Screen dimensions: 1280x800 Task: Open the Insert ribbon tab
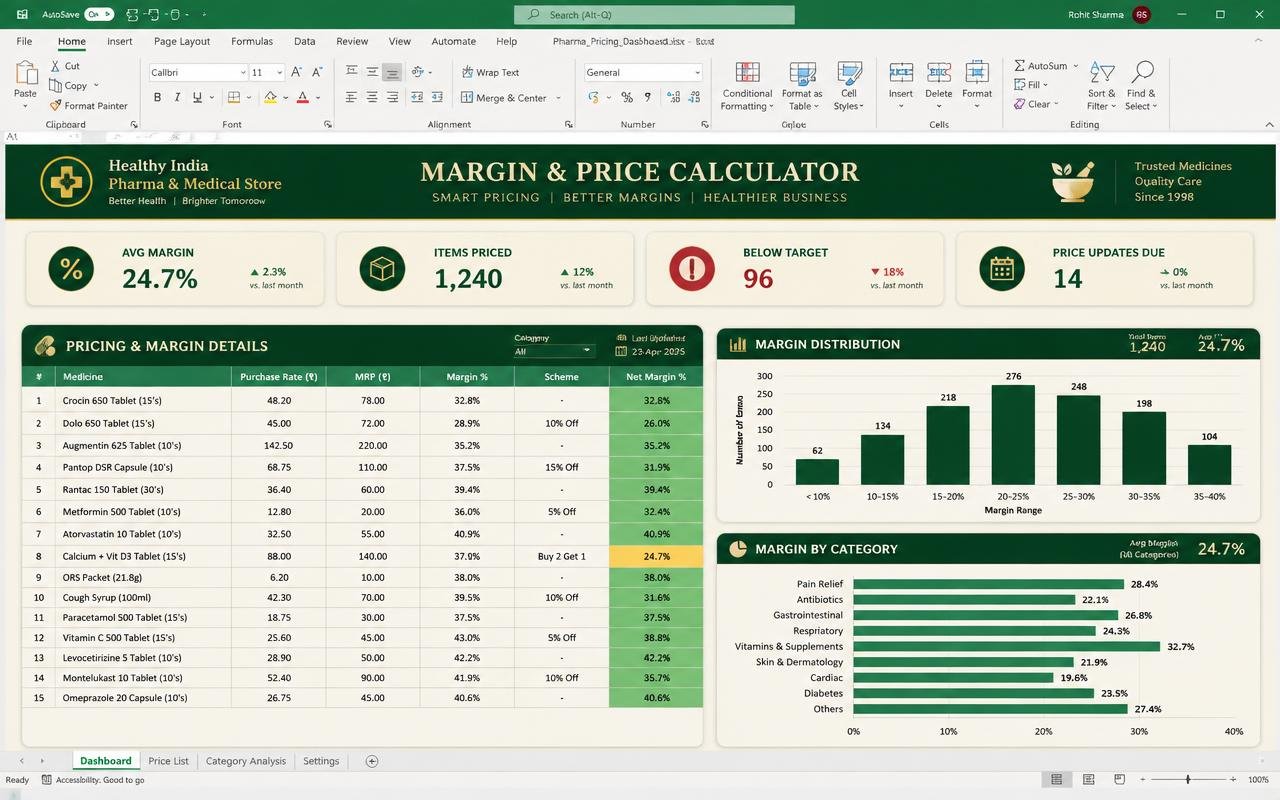click(x=120, y=41)
